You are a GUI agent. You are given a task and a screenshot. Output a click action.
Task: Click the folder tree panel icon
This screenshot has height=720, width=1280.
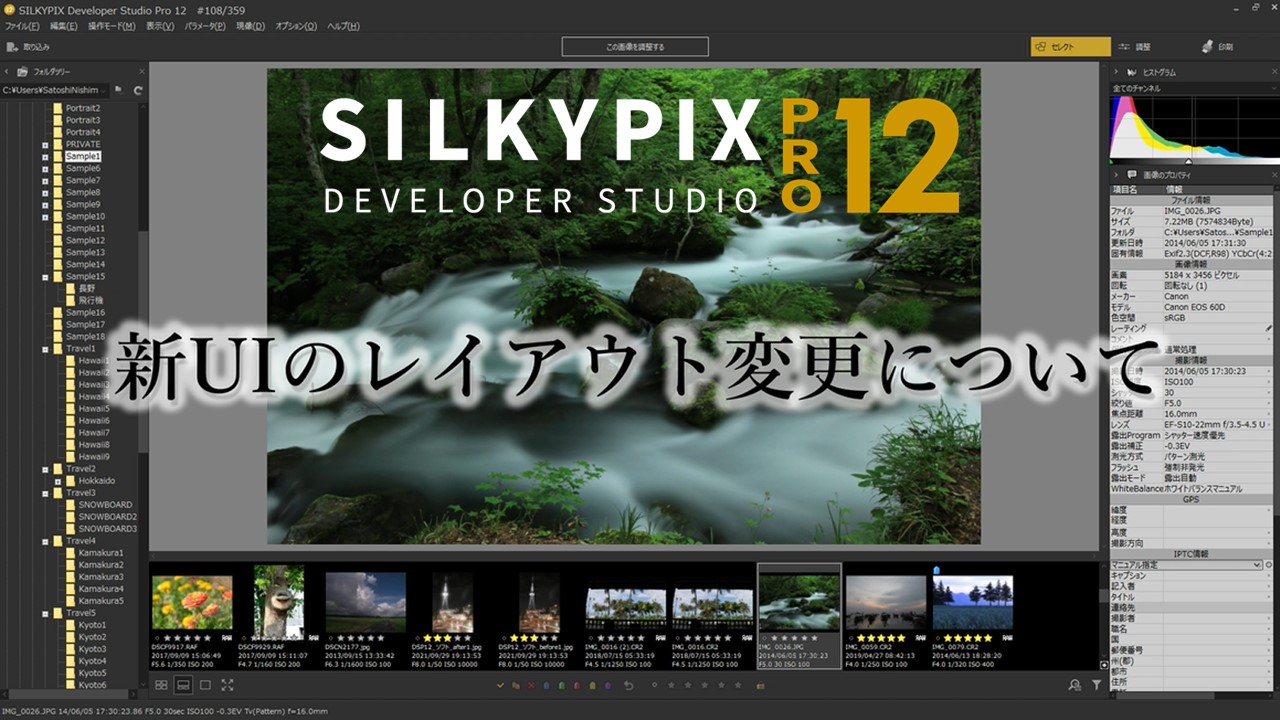coord(24,72)
